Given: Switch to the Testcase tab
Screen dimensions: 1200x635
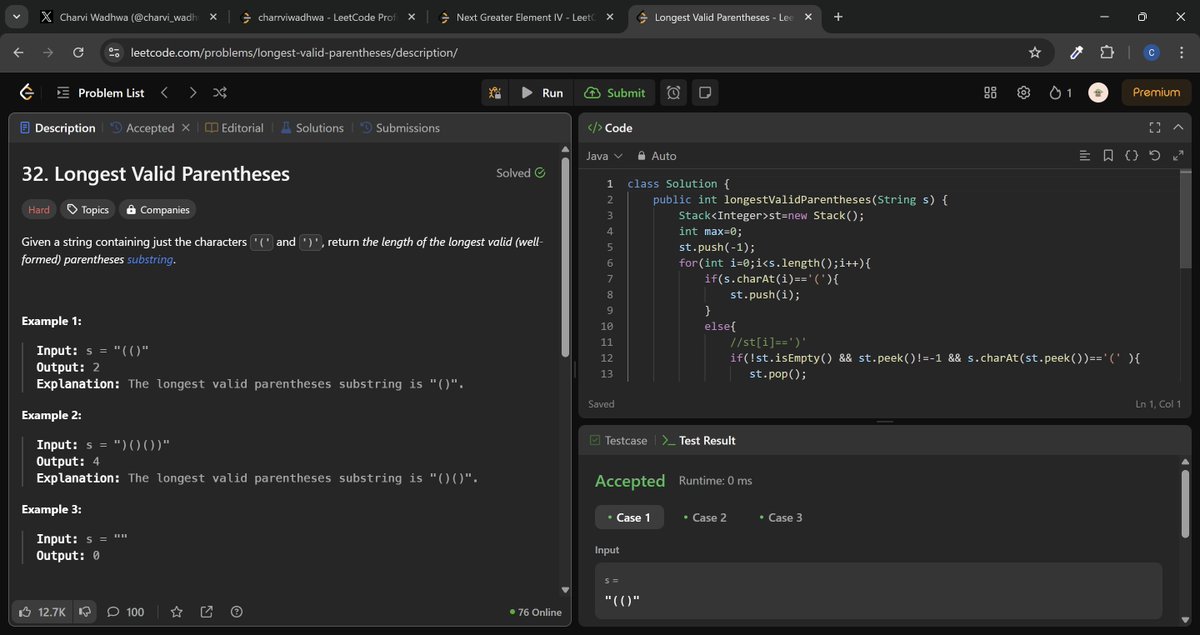Looking at the screenshot, I should 618,440.
